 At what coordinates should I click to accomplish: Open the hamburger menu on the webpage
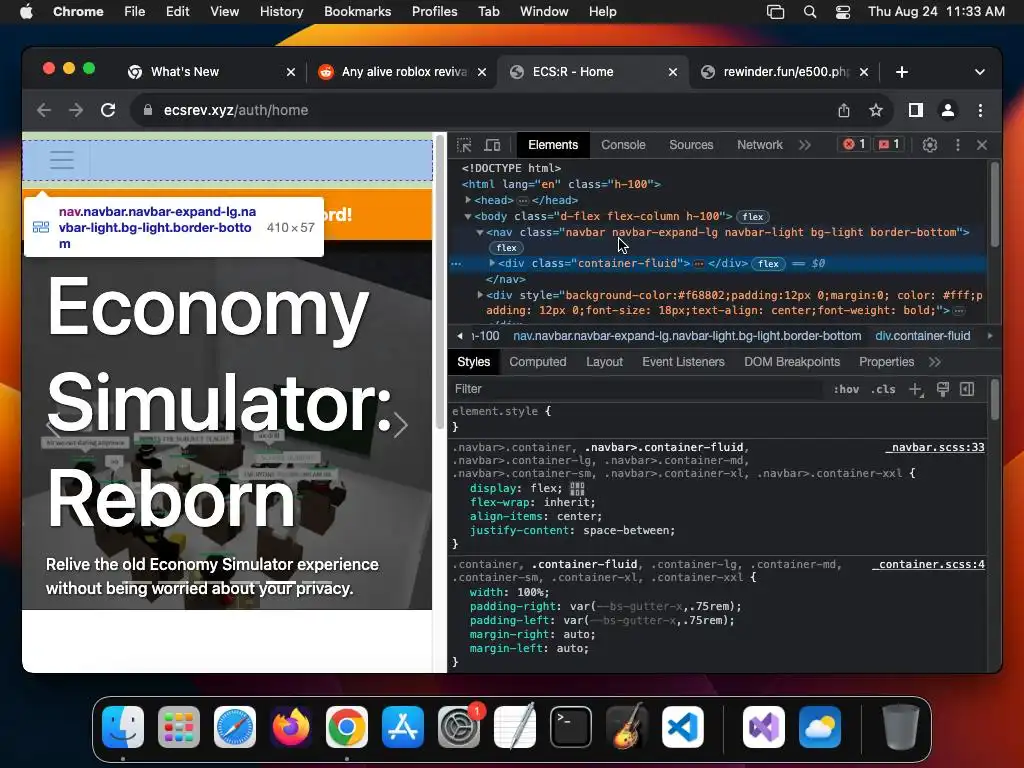(x=61, y=160)
